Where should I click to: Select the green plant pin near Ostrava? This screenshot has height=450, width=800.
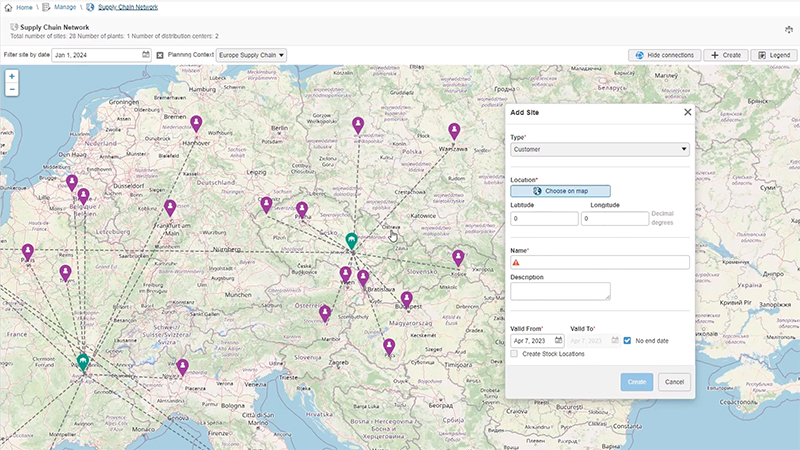pos(351,241)
